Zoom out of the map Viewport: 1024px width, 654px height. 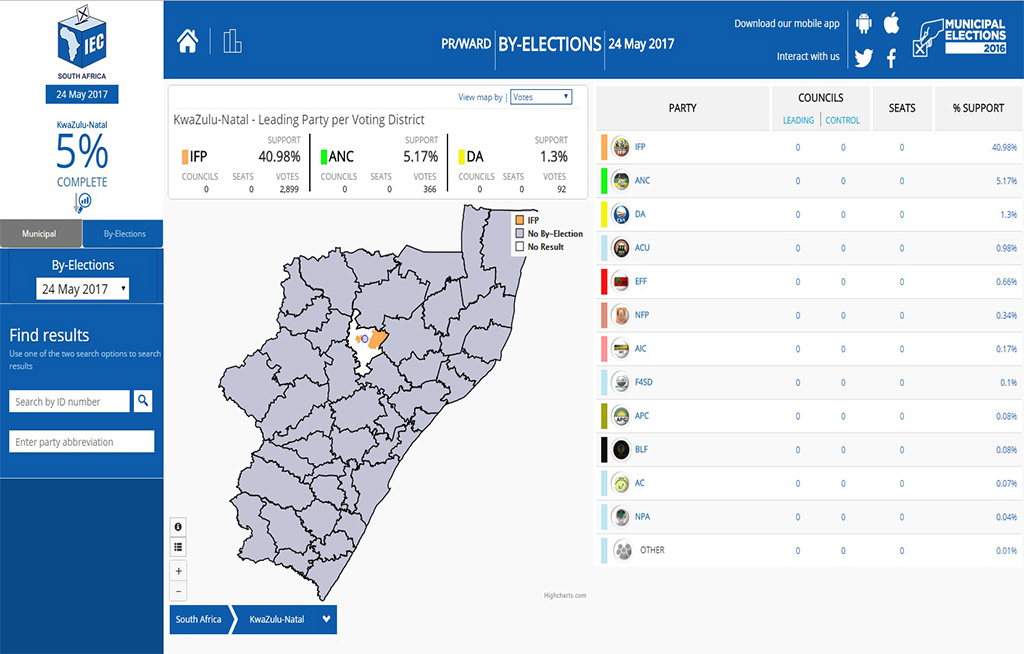178,590
